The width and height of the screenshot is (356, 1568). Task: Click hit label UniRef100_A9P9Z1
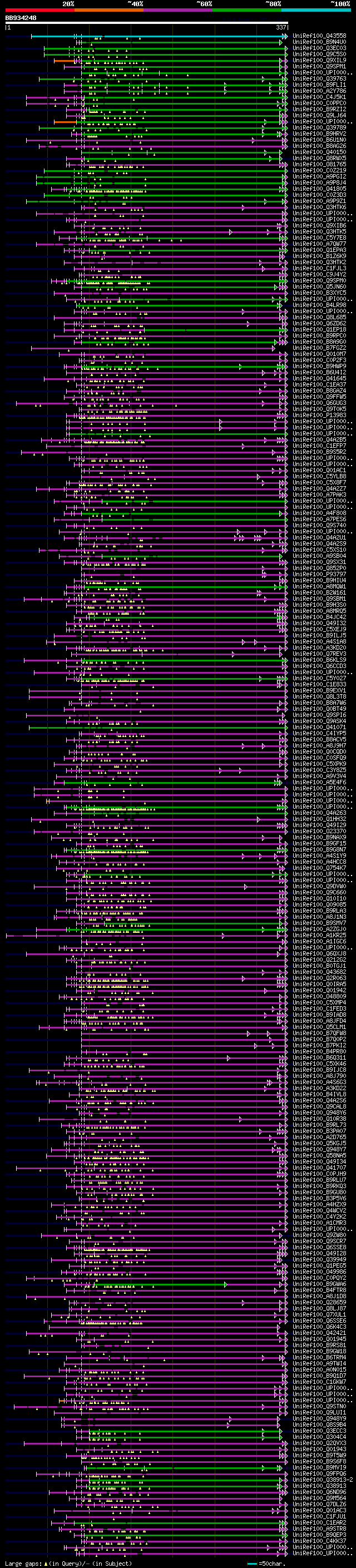point(319,201)
